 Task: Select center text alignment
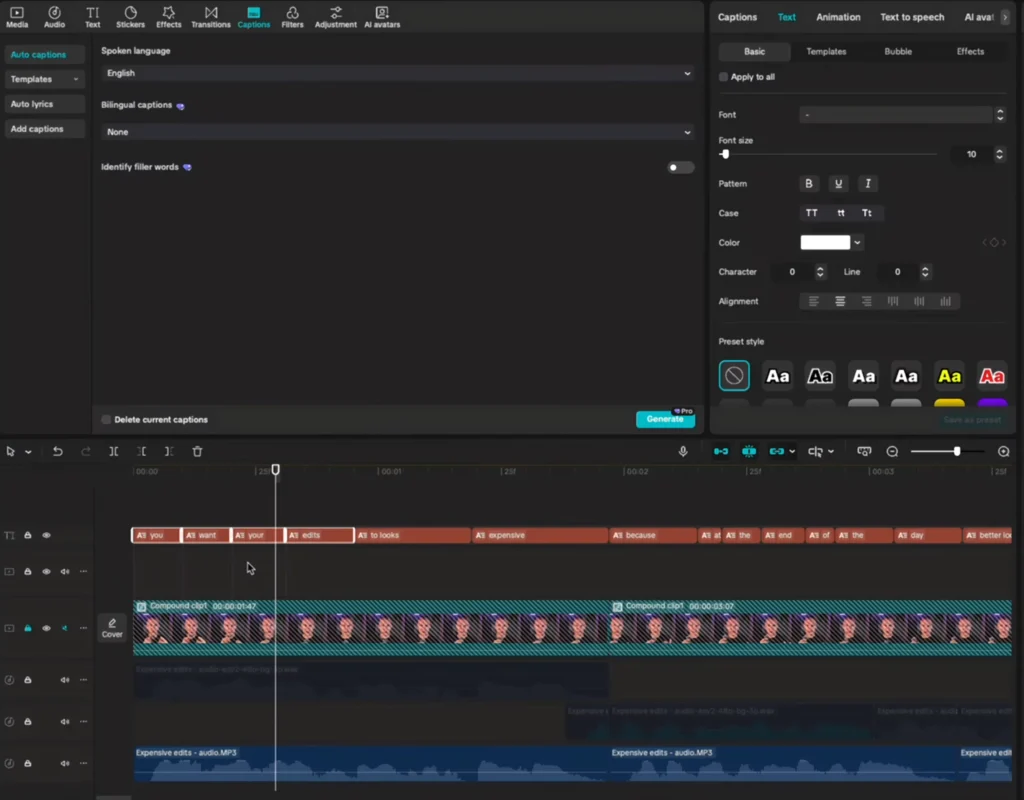click(x=840, y=301)
